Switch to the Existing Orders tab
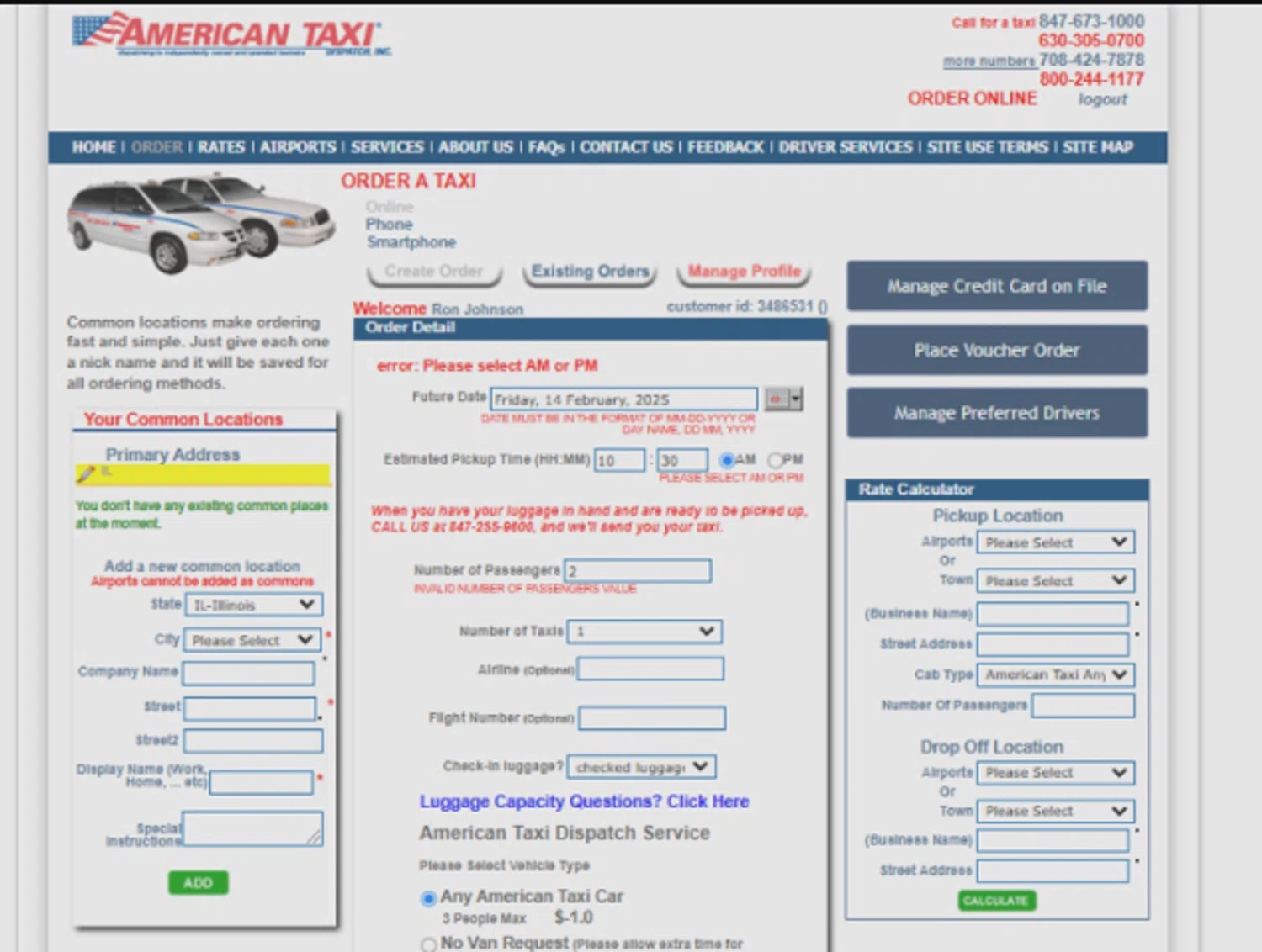Image resolution: width=1262 pixels, height=952 pixels. (590, 272)
